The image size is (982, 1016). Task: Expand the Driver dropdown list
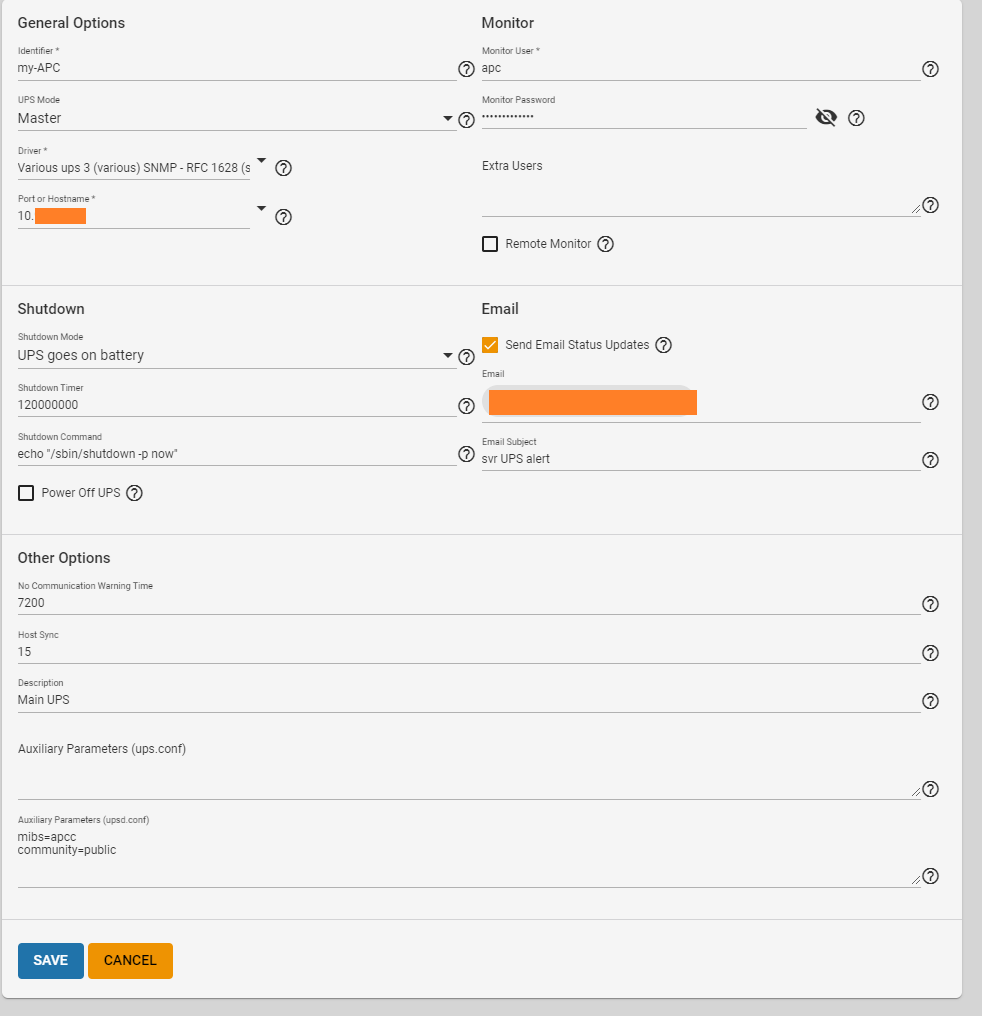pos(261,160)
